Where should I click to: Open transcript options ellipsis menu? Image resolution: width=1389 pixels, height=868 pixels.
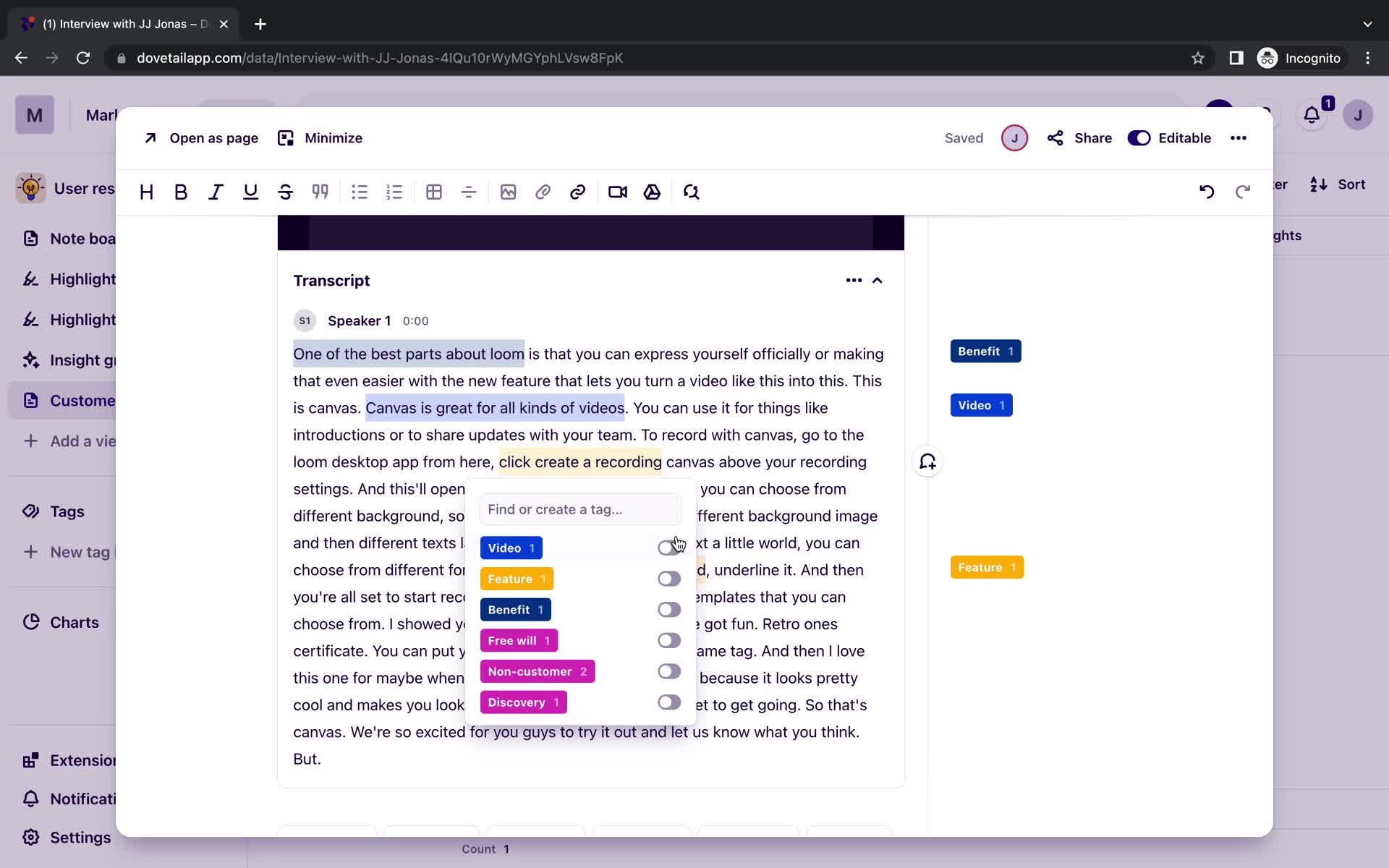pos(854,281)
